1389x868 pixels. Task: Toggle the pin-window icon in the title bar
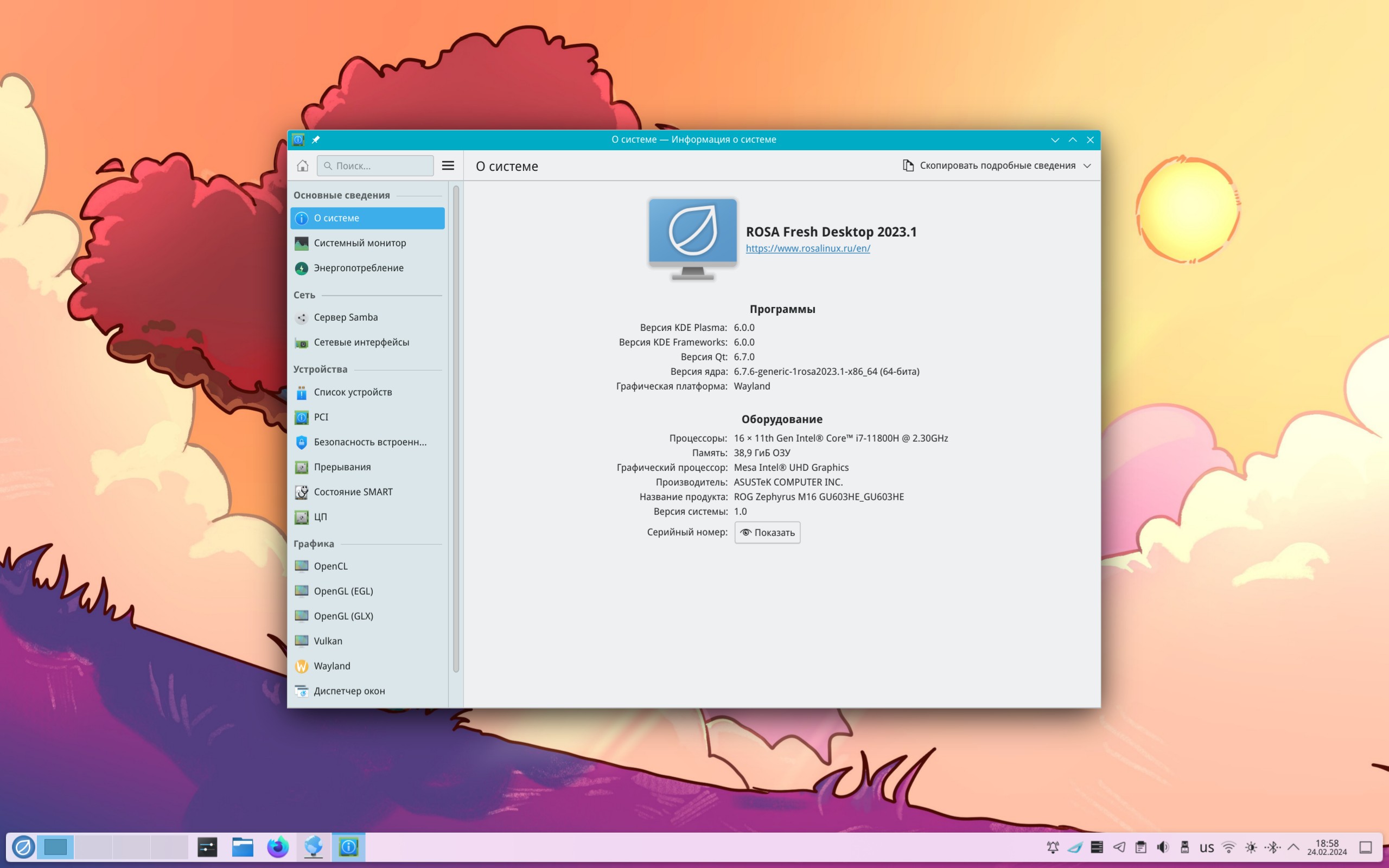pyautogui.click(x=316, y=139)
